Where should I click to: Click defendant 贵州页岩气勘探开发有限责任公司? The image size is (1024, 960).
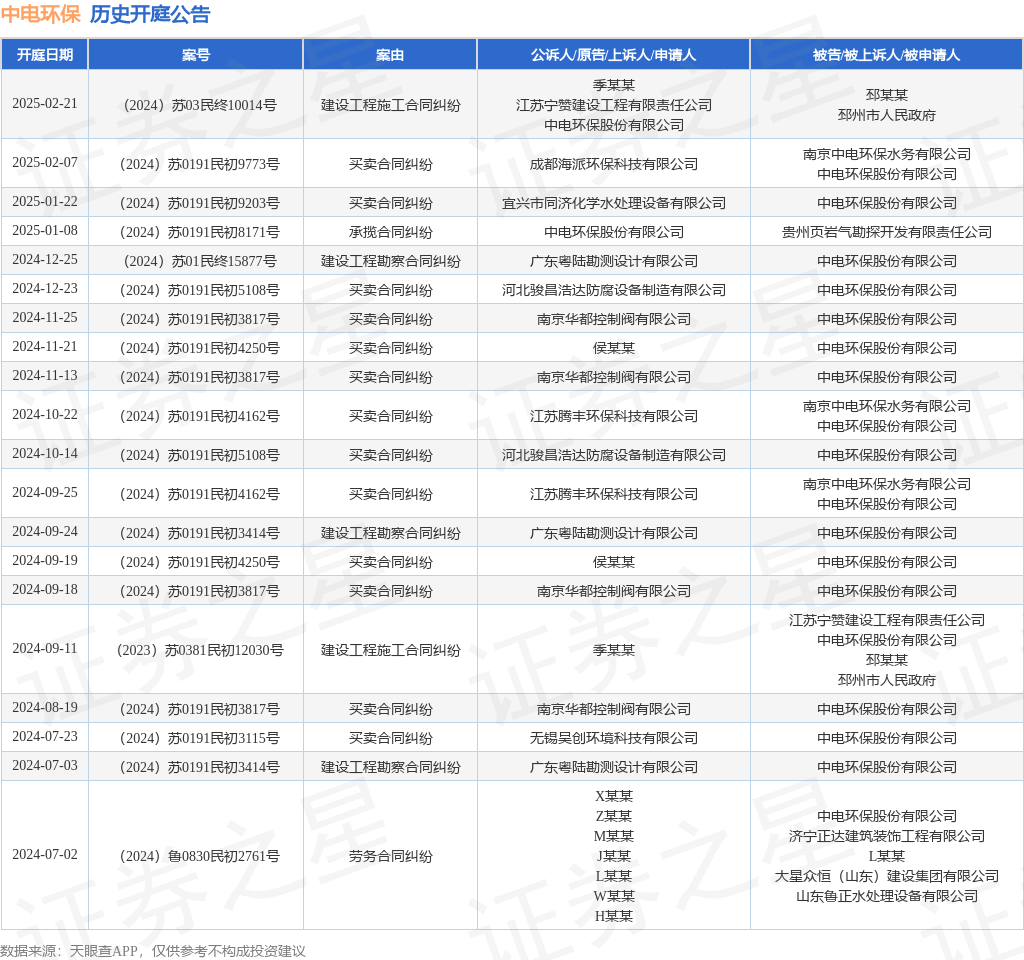coord(886,232)
